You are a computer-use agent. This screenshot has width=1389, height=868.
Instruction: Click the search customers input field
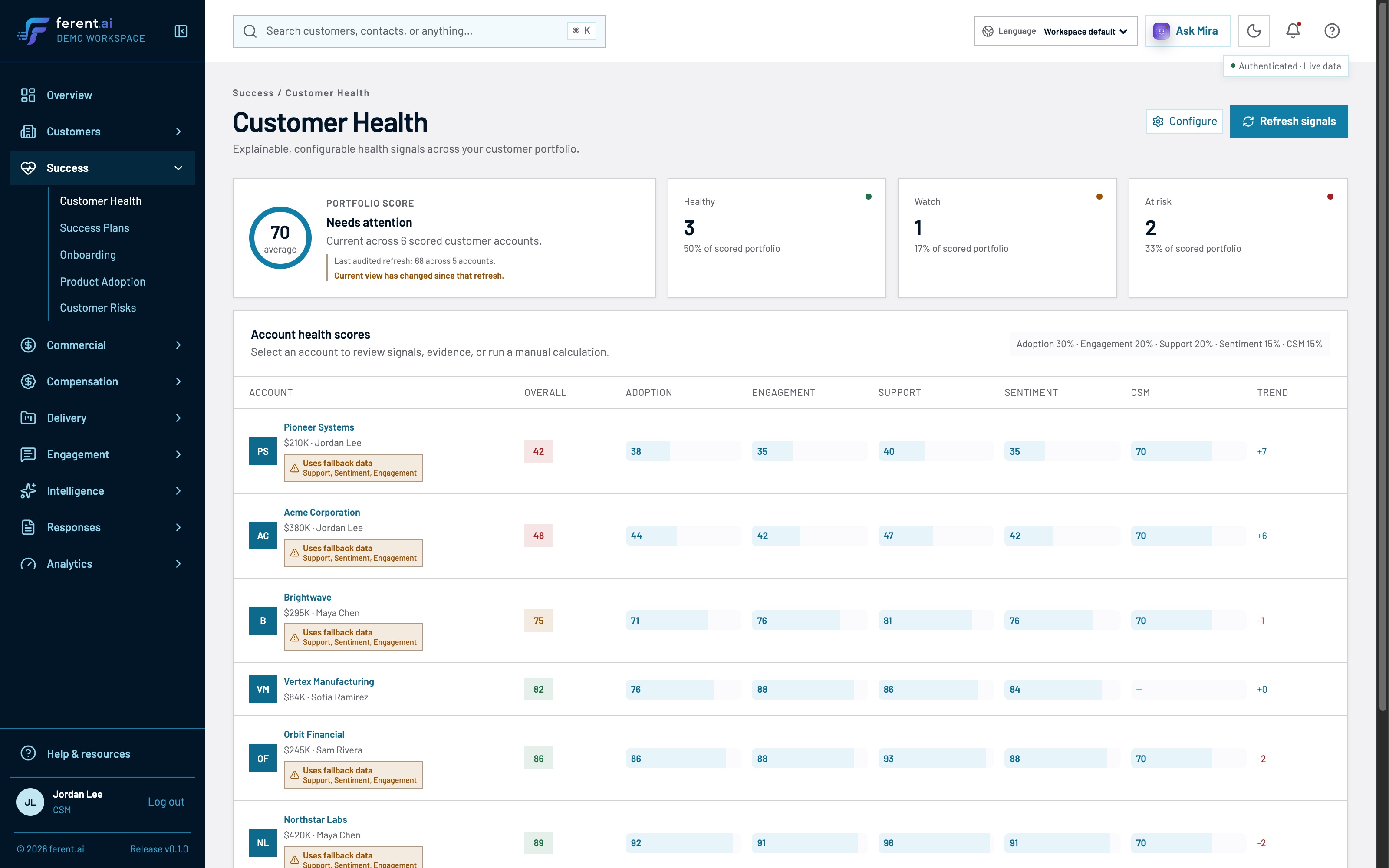pyautogui.click(x=419, y=31)
